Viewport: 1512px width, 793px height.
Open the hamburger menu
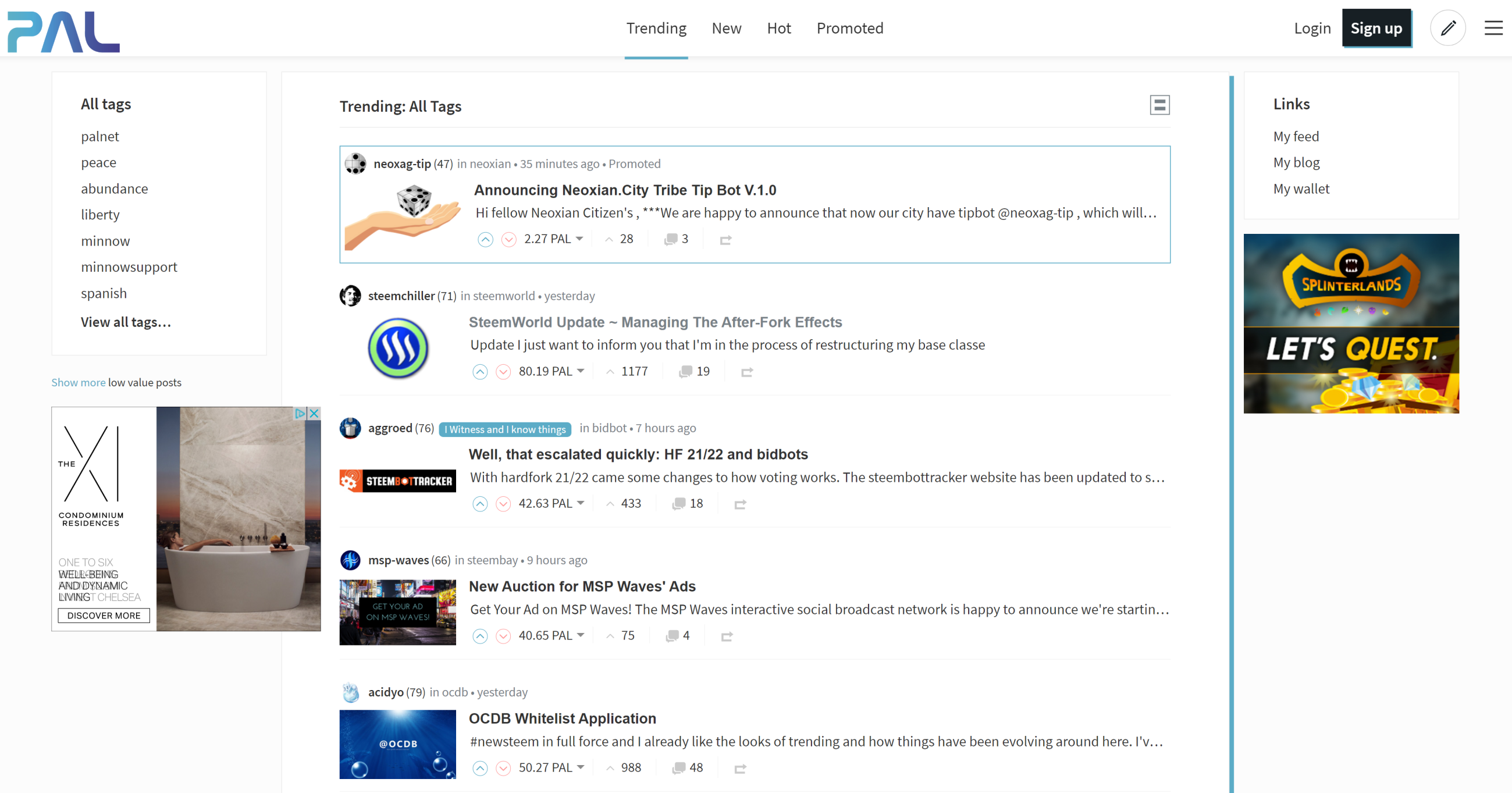pyautogui.click(x=1493, y=28)
